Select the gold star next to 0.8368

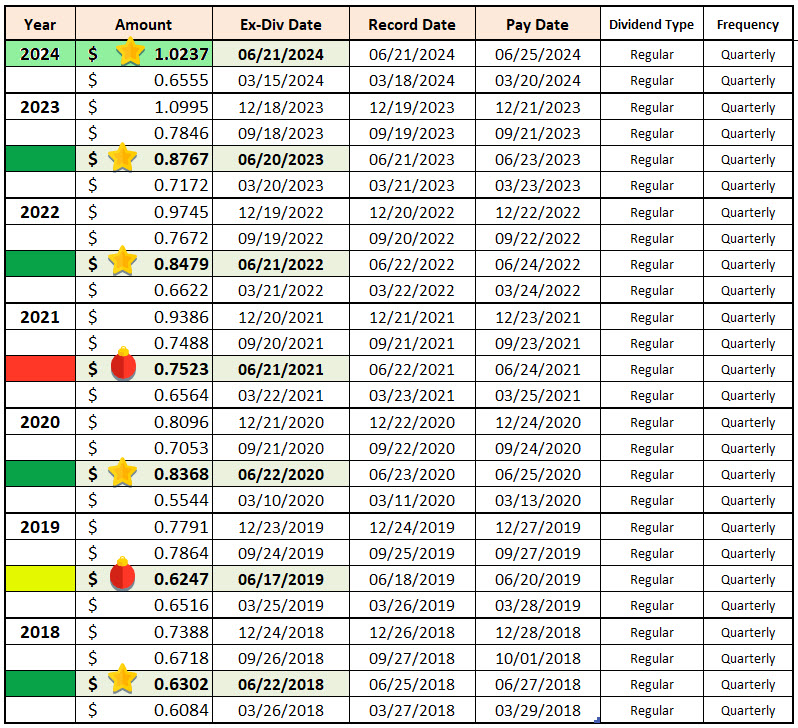(x=122, y=473)
